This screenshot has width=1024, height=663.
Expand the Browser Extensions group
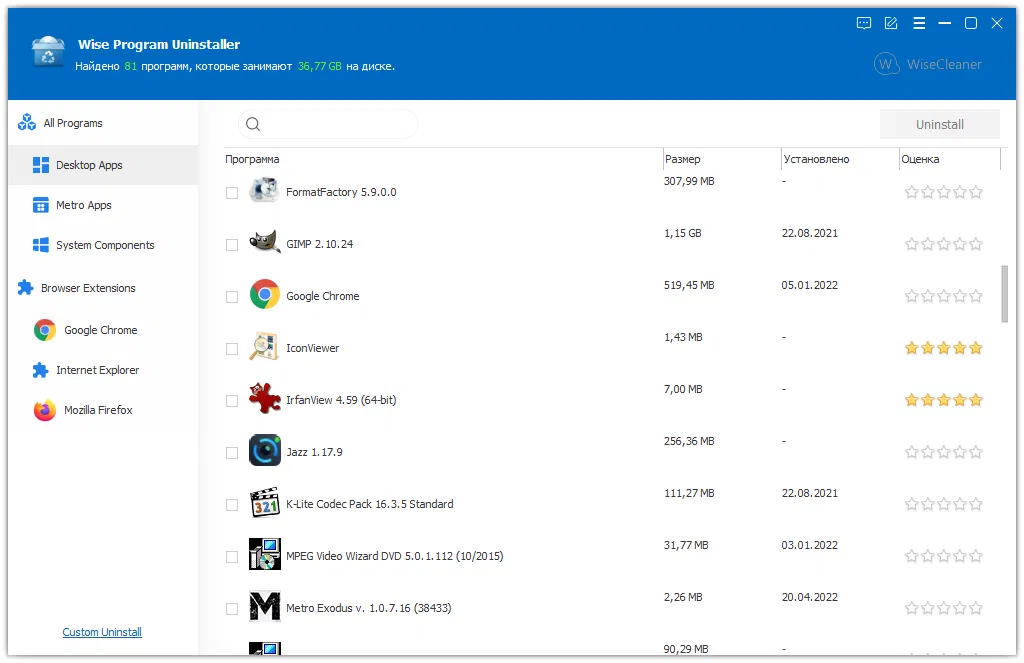pyautogui.click(x=87, y=288)
